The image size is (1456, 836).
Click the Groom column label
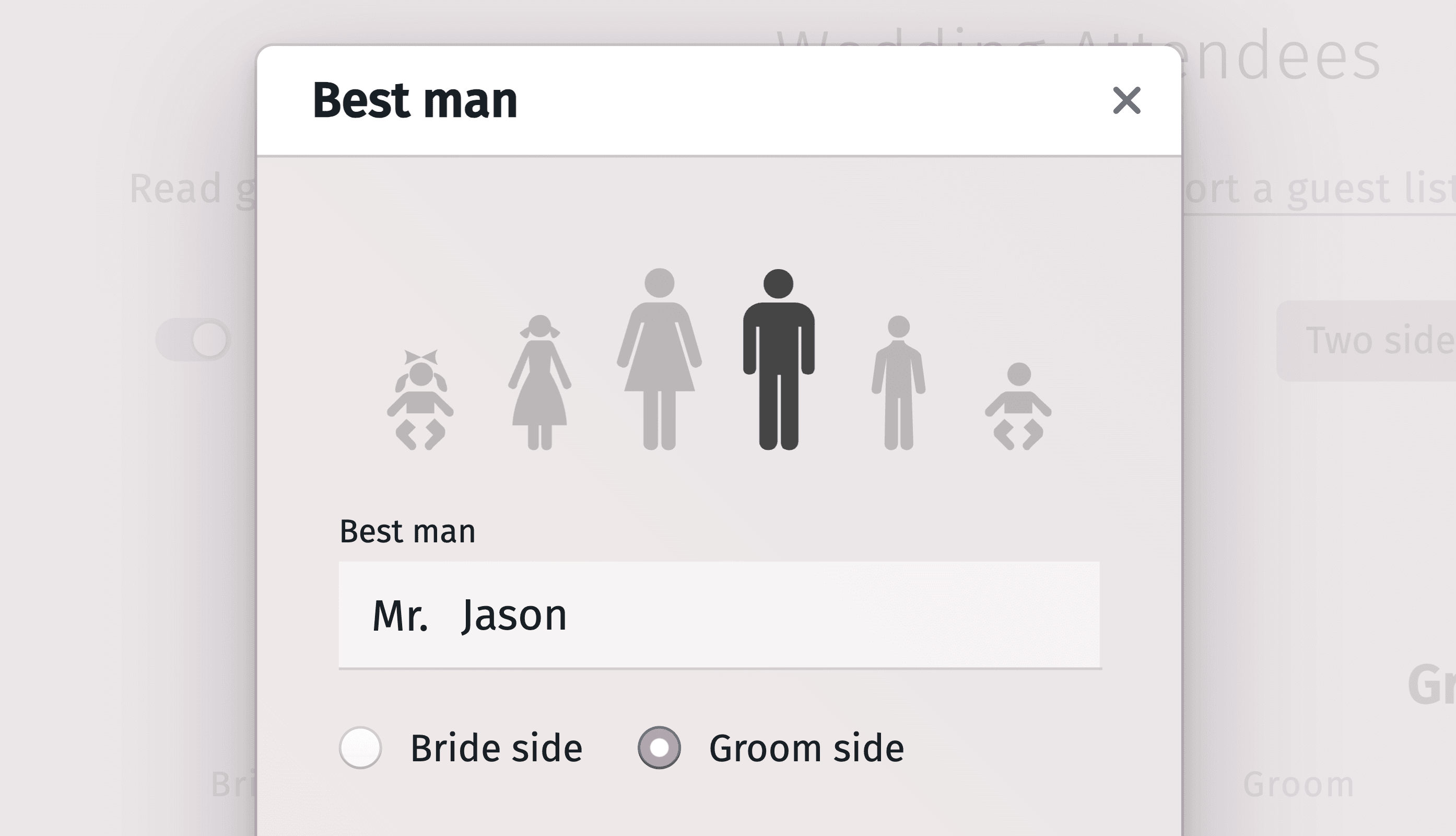tap(1298, 785)
